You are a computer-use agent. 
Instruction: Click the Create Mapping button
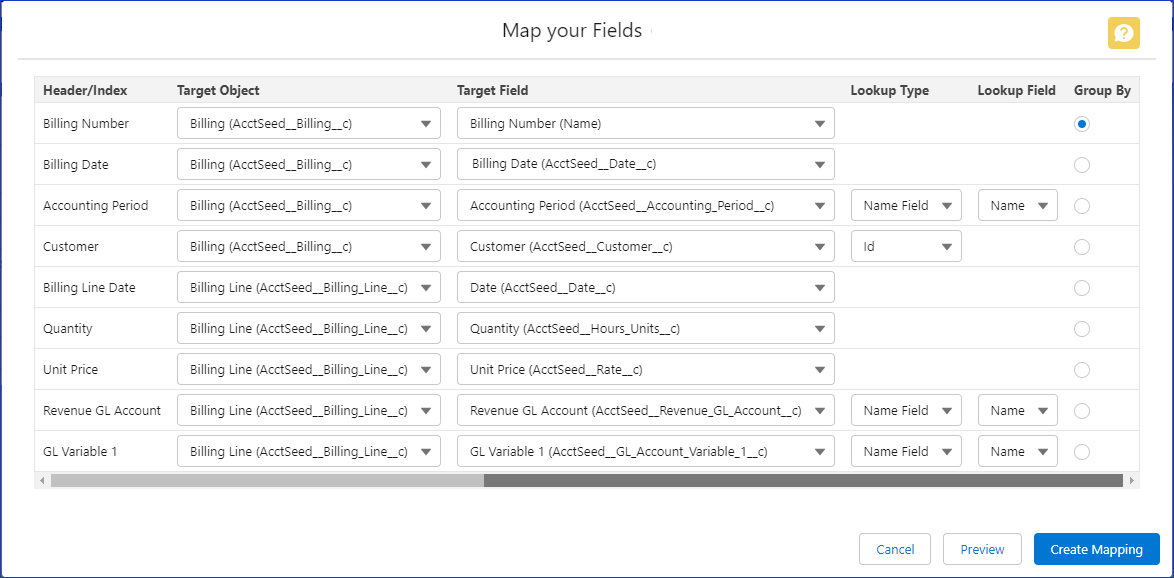[x=1096, y=549]
